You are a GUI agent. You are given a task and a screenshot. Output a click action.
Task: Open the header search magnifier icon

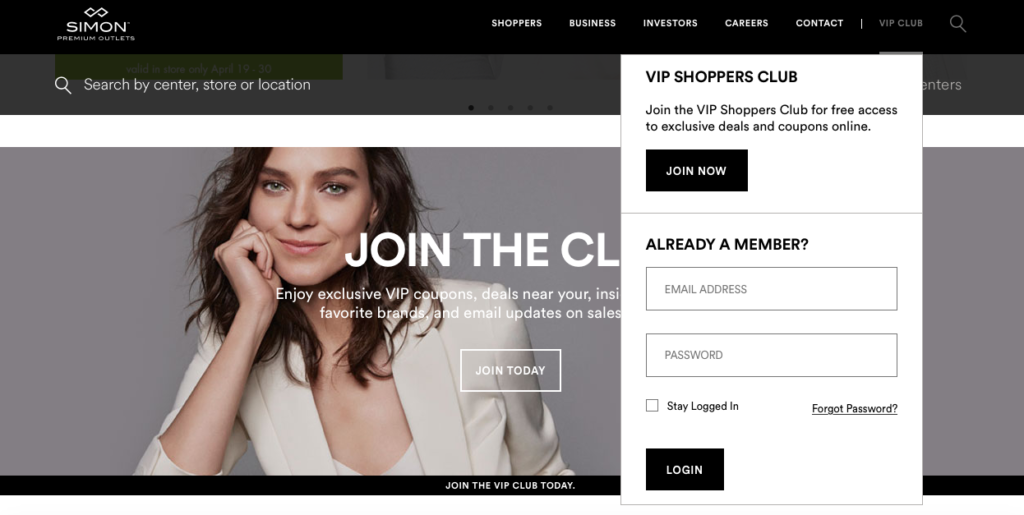coord(957,23)
